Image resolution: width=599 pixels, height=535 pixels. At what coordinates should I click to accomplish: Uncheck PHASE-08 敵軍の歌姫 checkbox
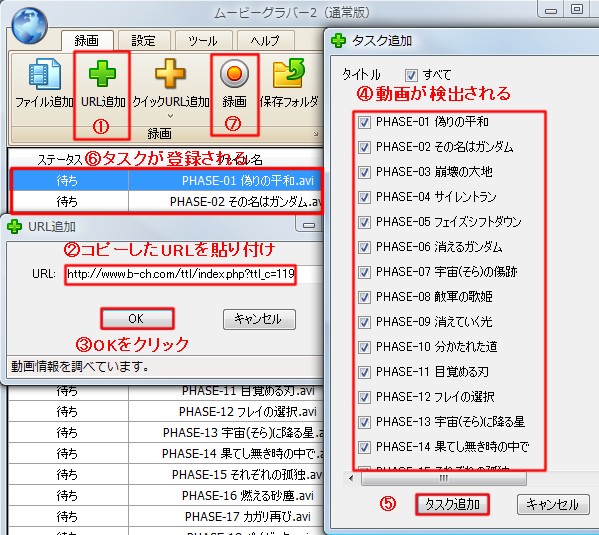(364, 297)
